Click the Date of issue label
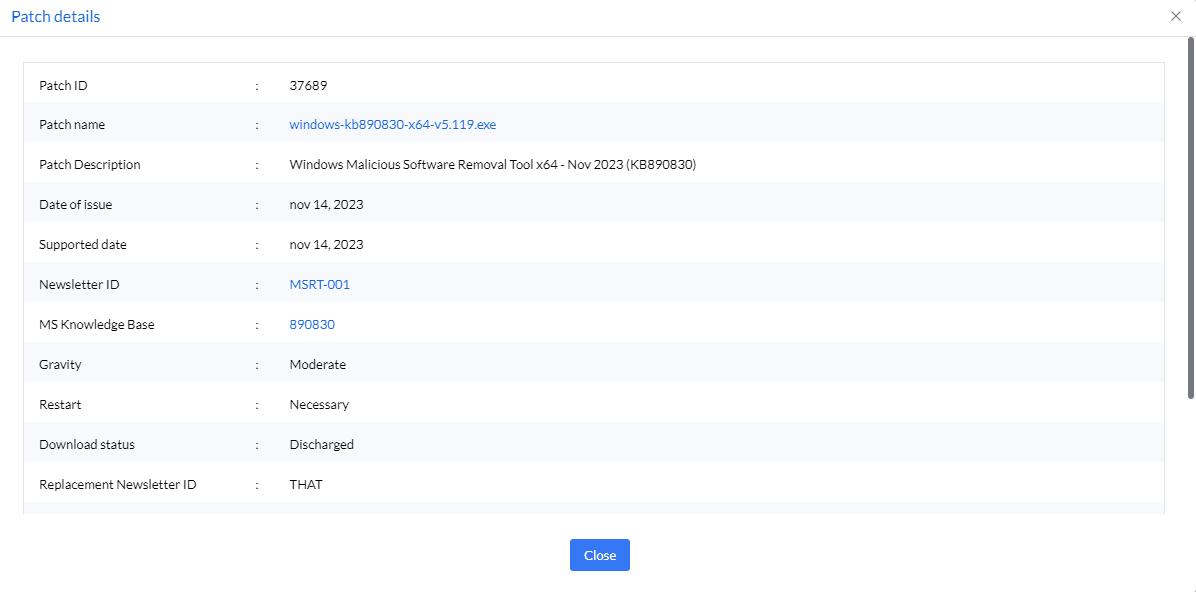 point(76,204)
